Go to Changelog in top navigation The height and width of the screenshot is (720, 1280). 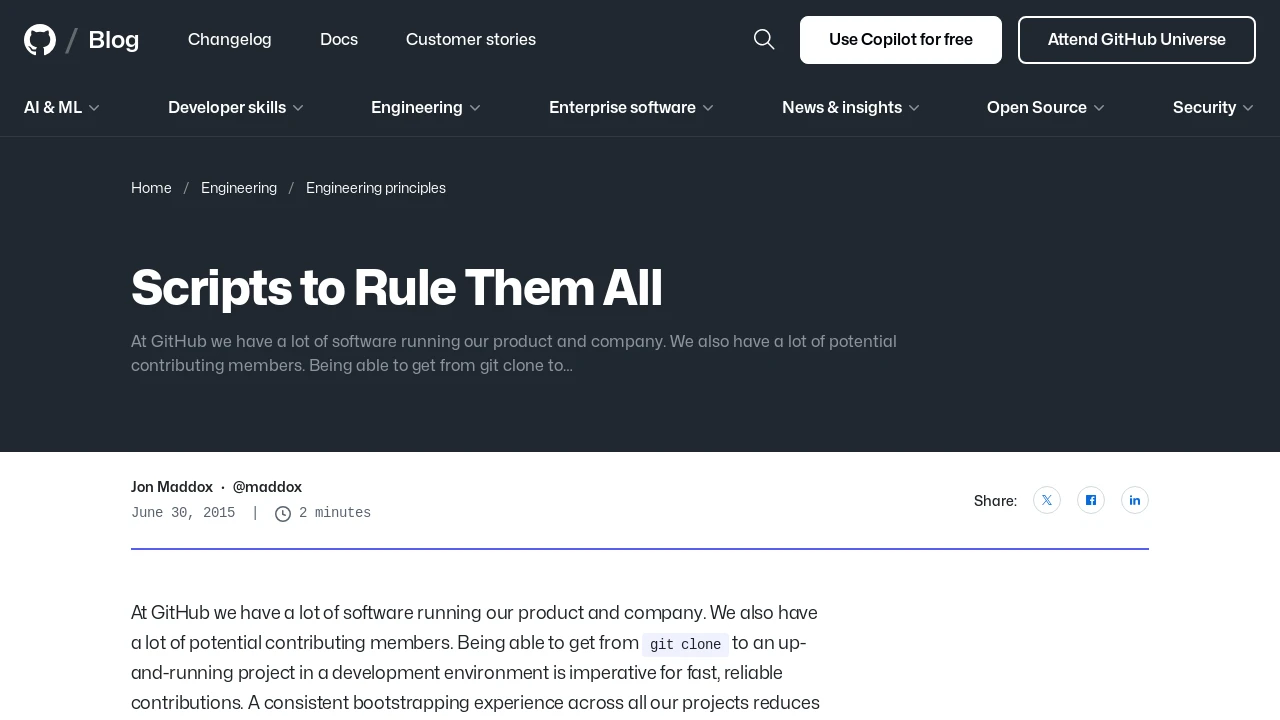[x=230, y=40]
